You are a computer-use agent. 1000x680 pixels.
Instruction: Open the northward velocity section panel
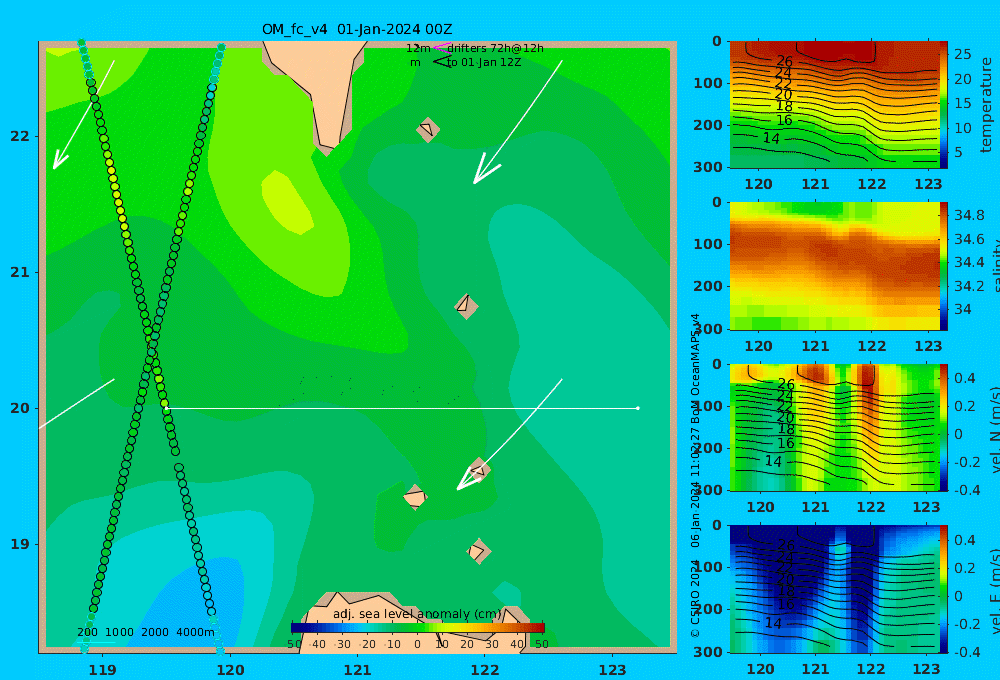click(834, 427)
